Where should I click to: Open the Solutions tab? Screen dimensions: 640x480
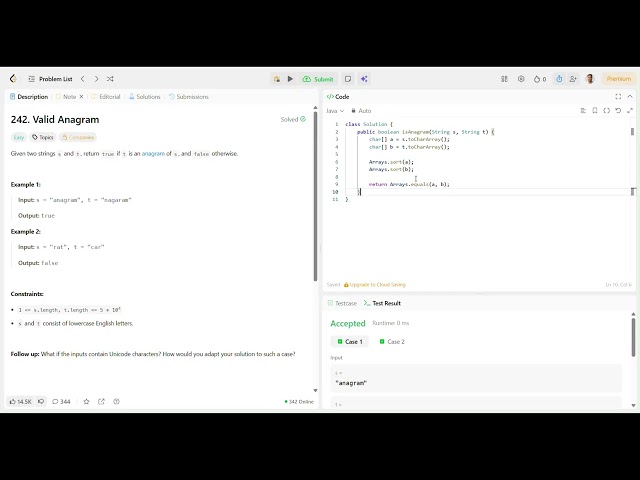tap(144, 97)
